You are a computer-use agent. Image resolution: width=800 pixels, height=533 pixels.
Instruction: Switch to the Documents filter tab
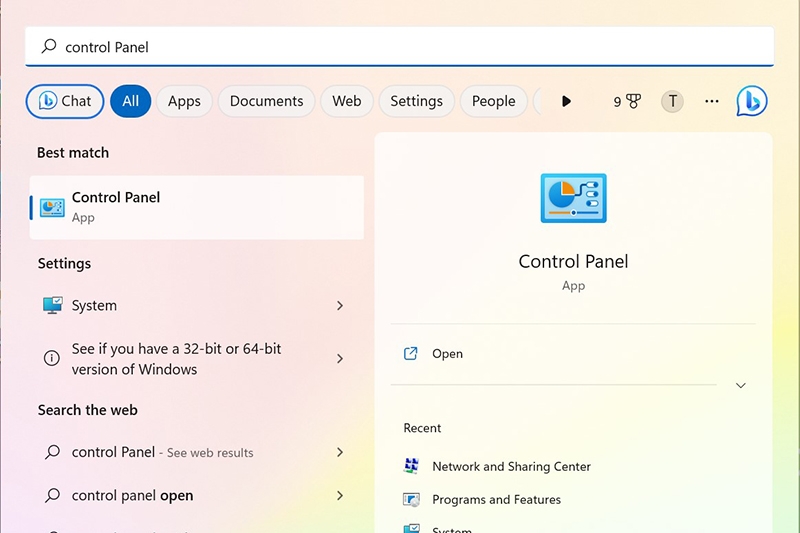pos(266,101)
